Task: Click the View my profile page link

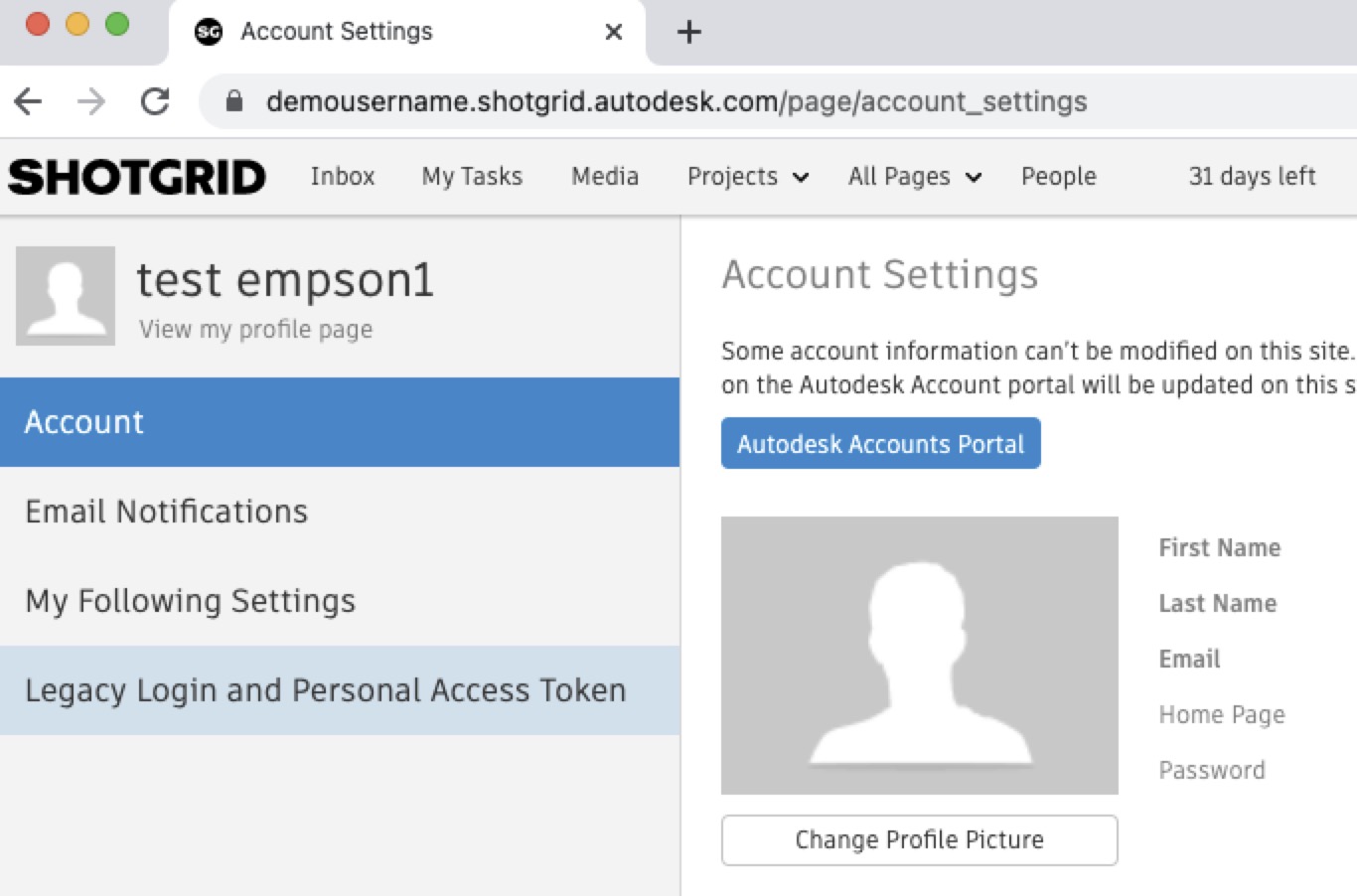Action: [256, 330]
